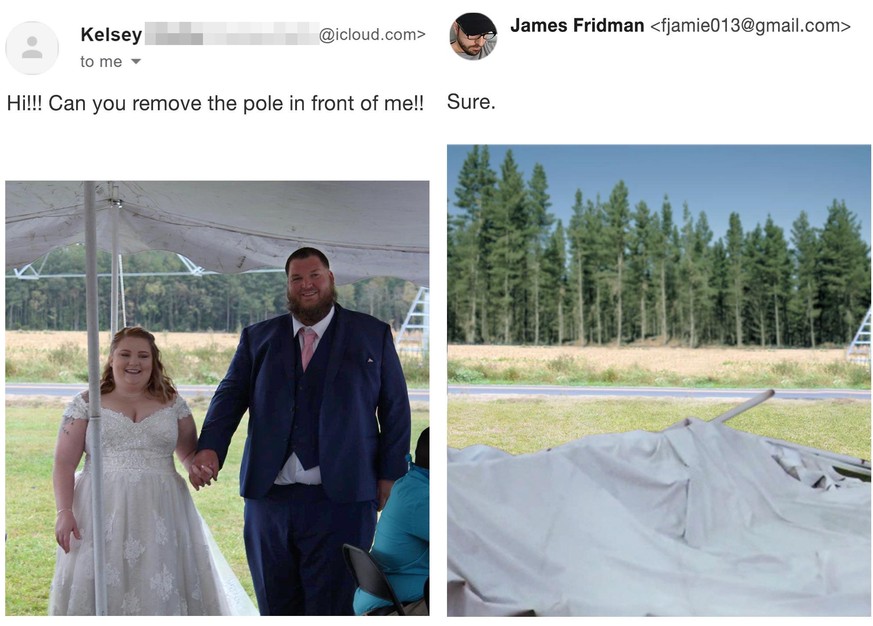The image size is (873, 626).
Task: Select the sender name Kelsey
Action: tap(111, 34)
